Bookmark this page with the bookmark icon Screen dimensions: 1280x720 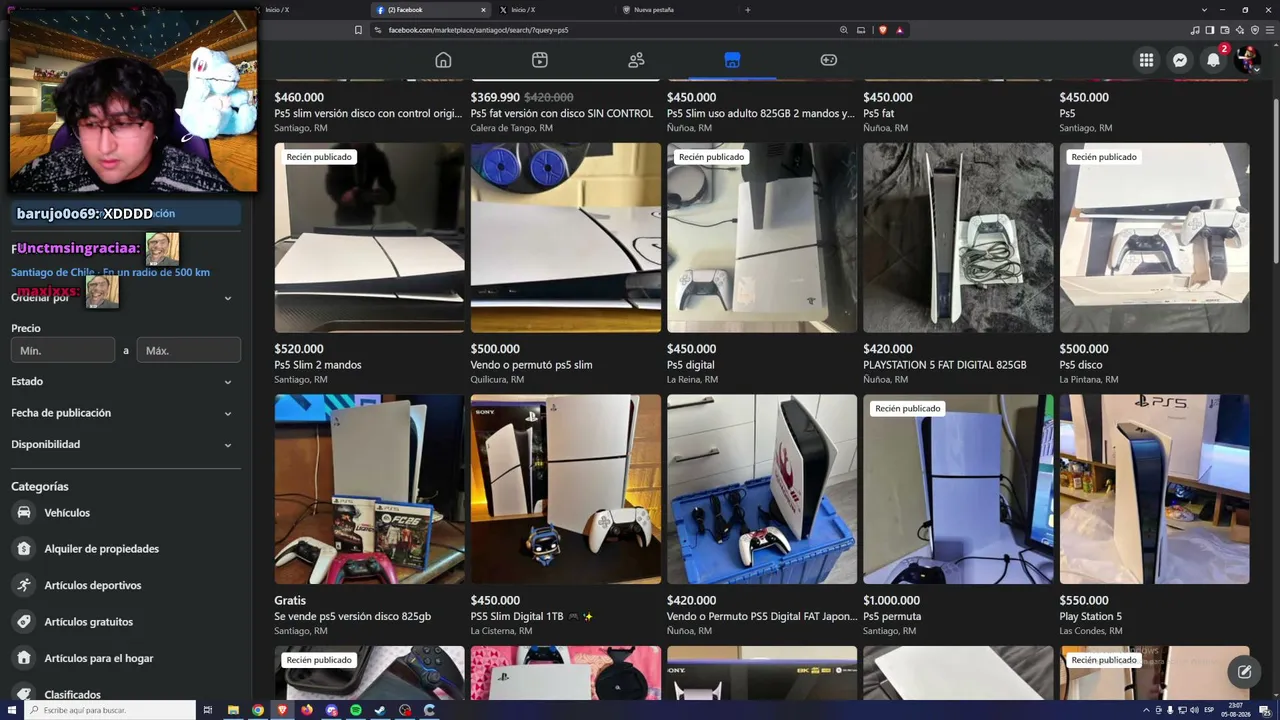click(x=358, y=30)
